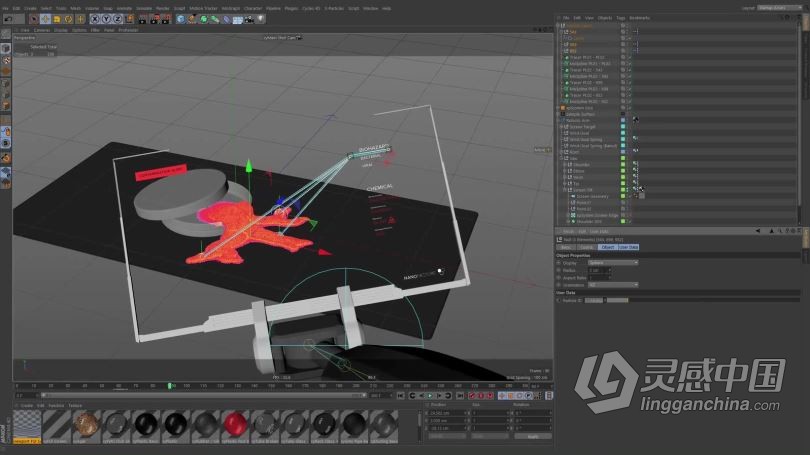This screenshot has width=810, height=455.
Task: Activate the Rotate tool
Action: 68,19
